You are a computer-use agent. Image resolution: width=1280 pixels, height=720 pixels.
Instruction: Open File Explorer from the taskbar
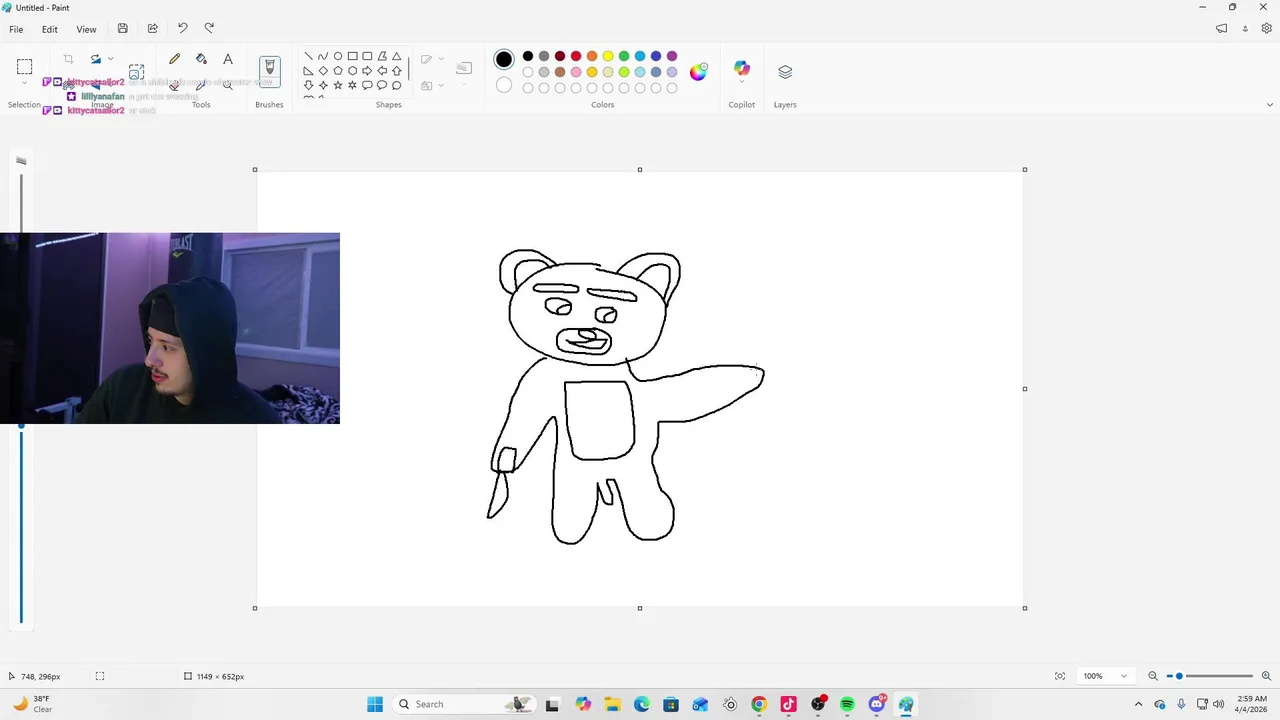coord(612,704)
